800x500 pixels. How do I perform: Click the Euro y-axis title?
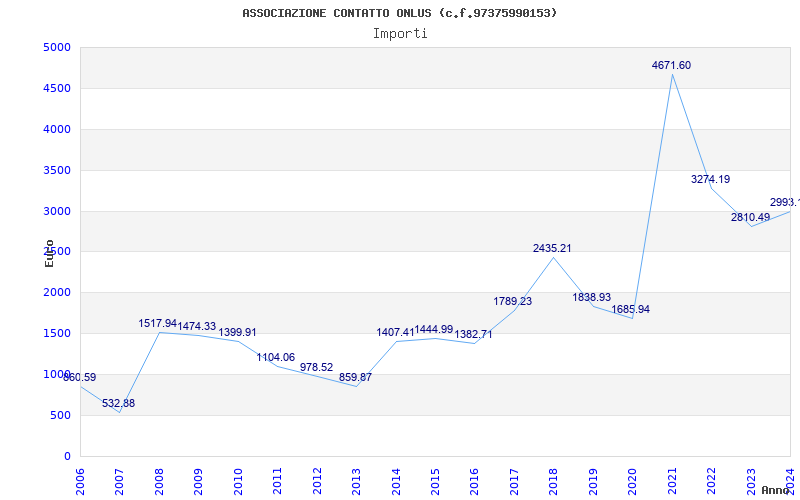(x=49, y=254)
